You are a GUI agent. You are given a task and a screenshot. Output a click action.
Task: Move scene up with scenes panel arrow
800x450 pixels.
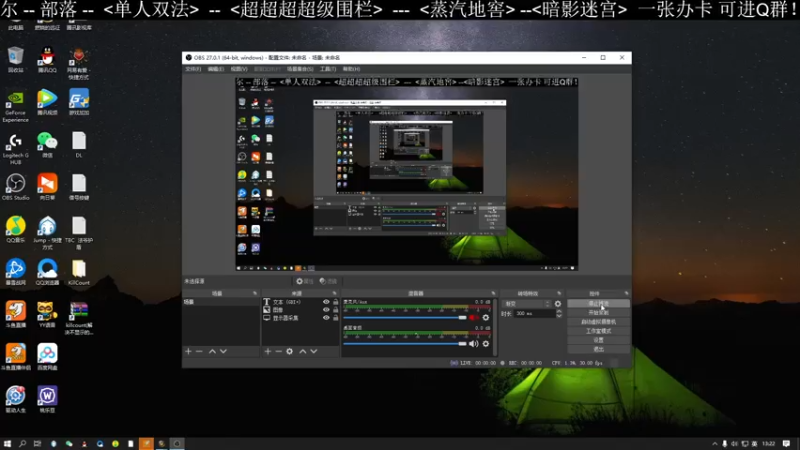point(212,351)
